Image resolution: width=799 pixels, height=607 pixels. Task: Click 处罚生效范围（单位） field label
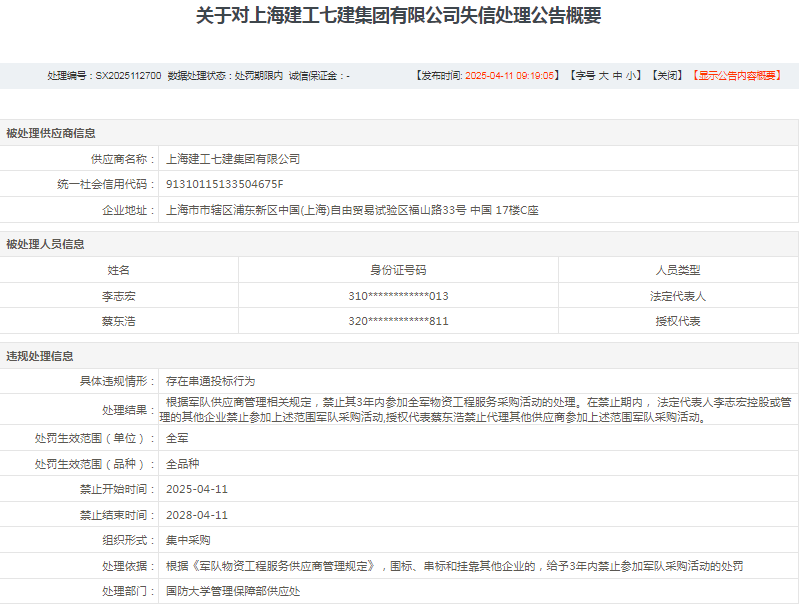94,438
